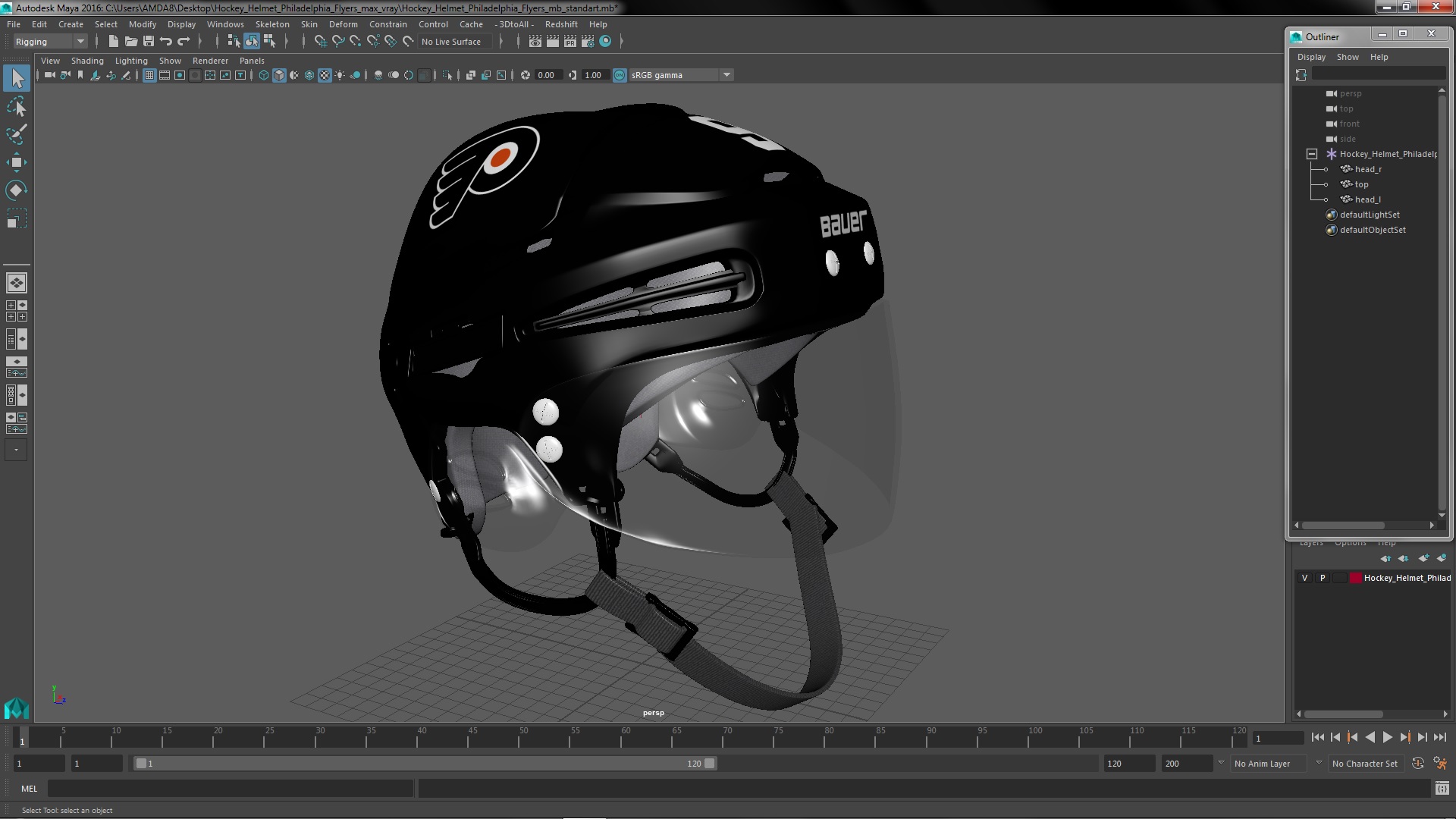Choose the Rotate tool in the toolbox

coord(17,190)
